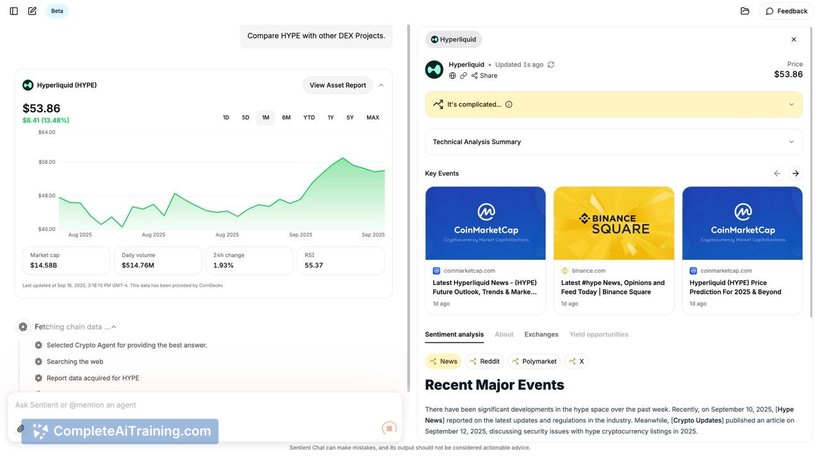
Task: Click the Daily volume $514.76M stat
Action: pos(158,261)
